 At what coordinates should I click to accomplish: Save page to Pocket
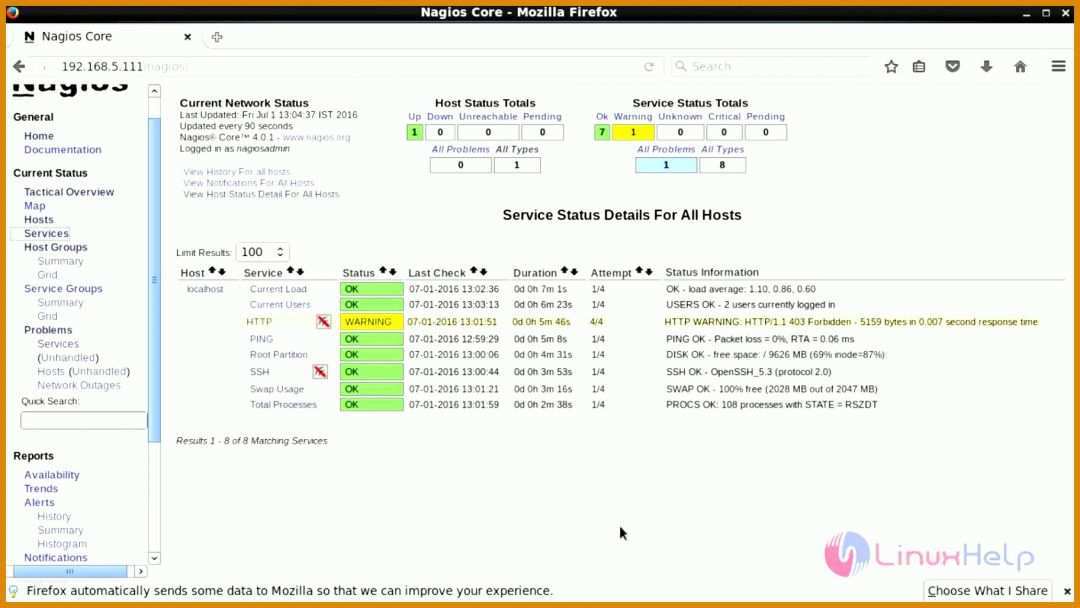pyautogui.click(x=953, y=67)
